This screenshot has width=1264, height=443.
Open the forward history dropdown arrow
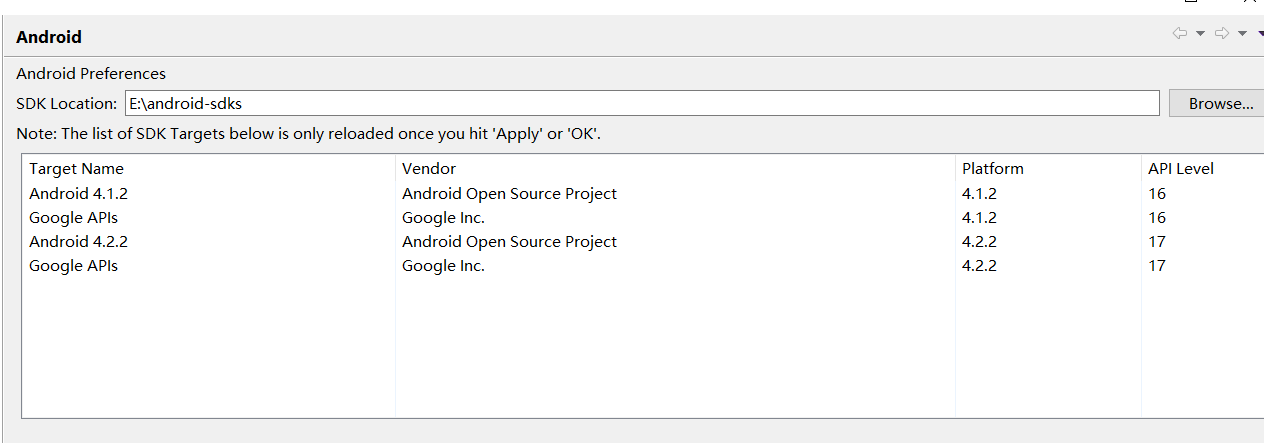coord(1242,34)
